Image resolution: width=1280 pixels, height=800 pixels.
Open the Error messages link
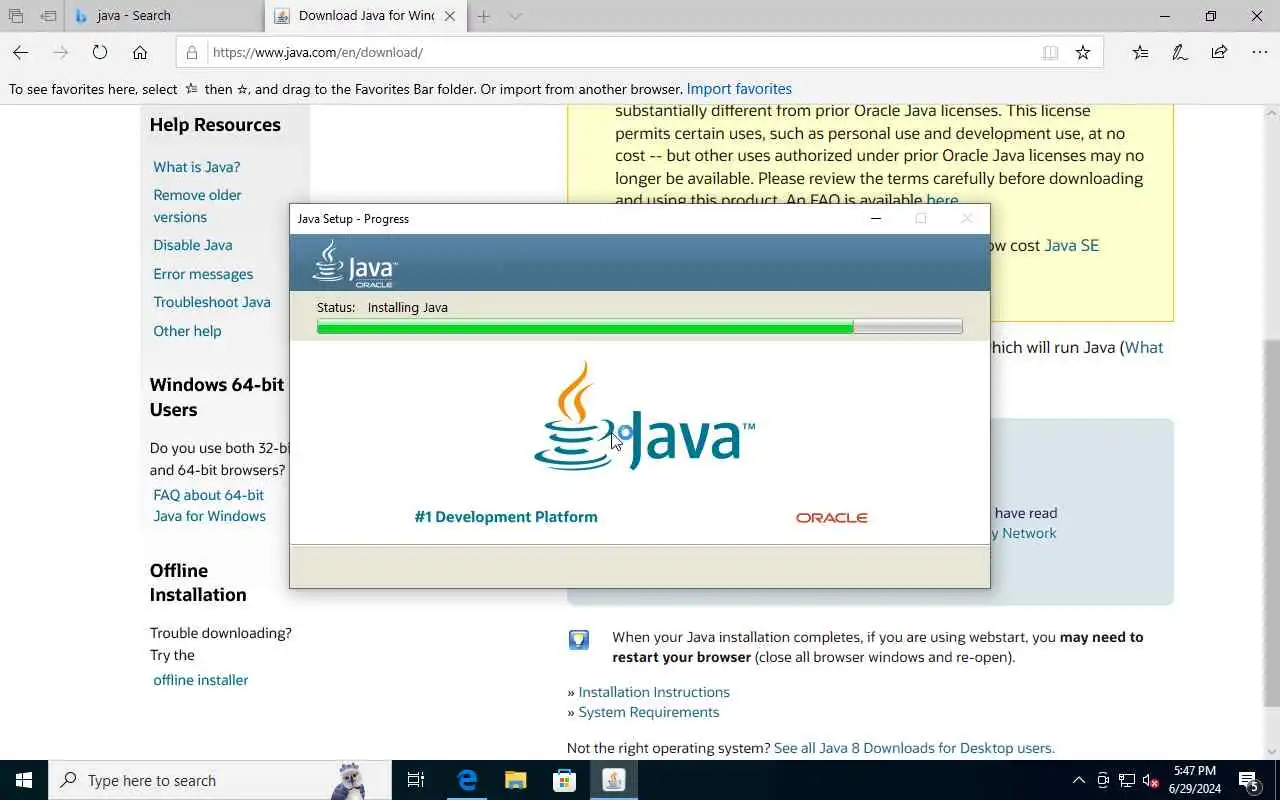pos(203,274)
